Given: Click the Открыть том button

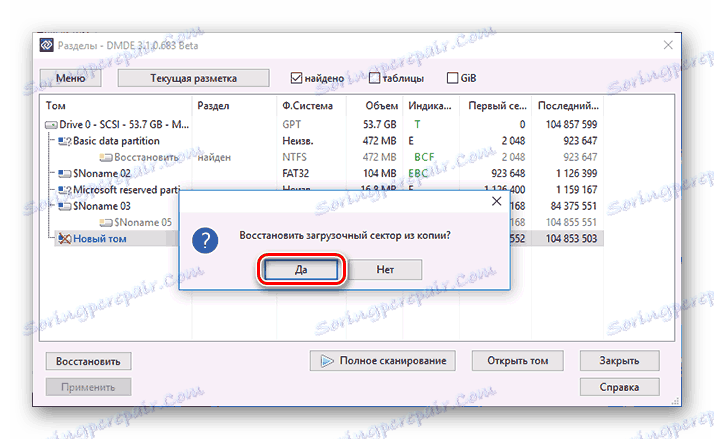Looking at the screenshot, I should click(518, 361).
